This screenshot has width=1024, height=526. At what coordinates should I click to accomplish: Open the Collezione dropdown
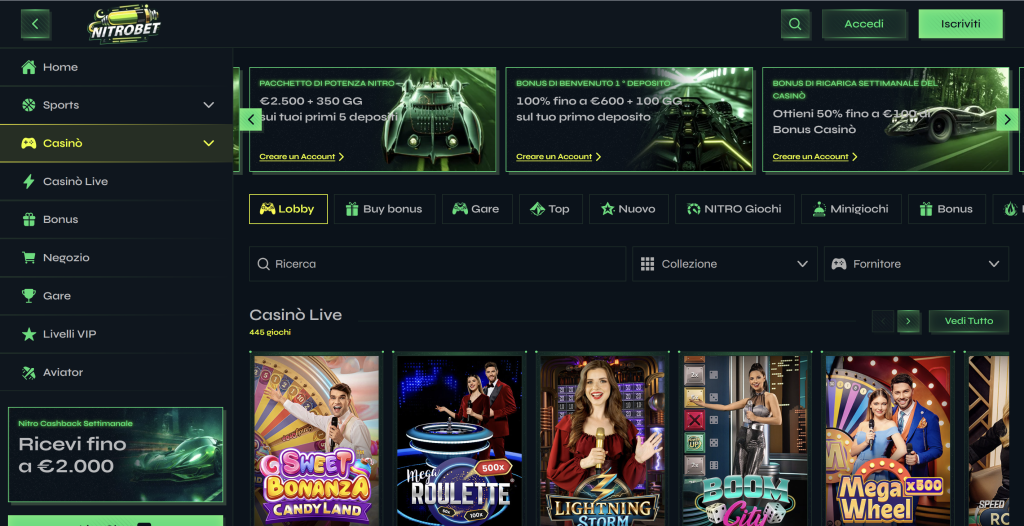(x=725, y=264)
